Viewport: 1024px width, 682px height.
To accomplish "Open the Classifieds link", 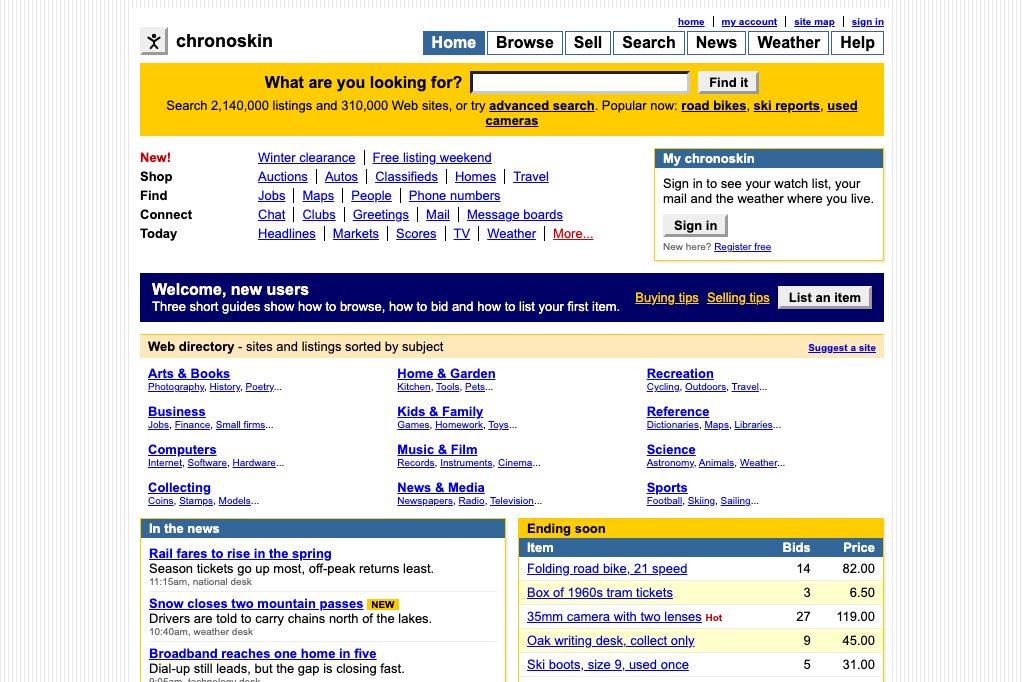I will click(406, 176).
